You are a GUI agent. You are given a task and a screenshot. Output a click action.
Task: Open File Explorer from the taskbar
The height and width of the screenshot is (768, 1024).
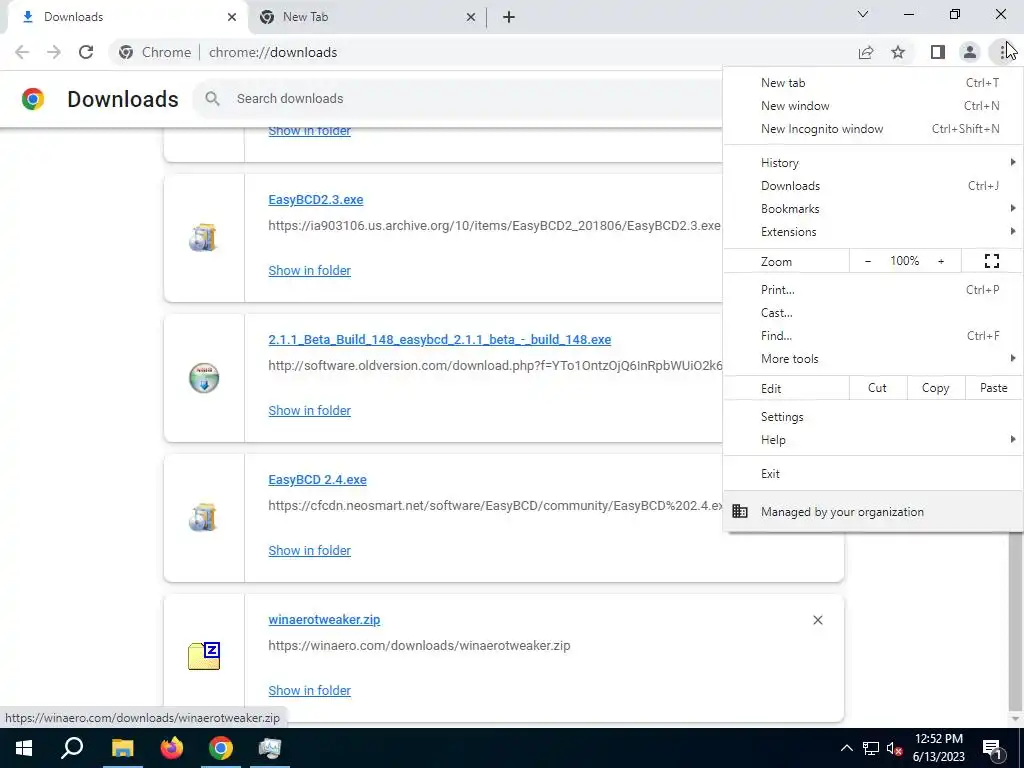[x=122, y=748]
